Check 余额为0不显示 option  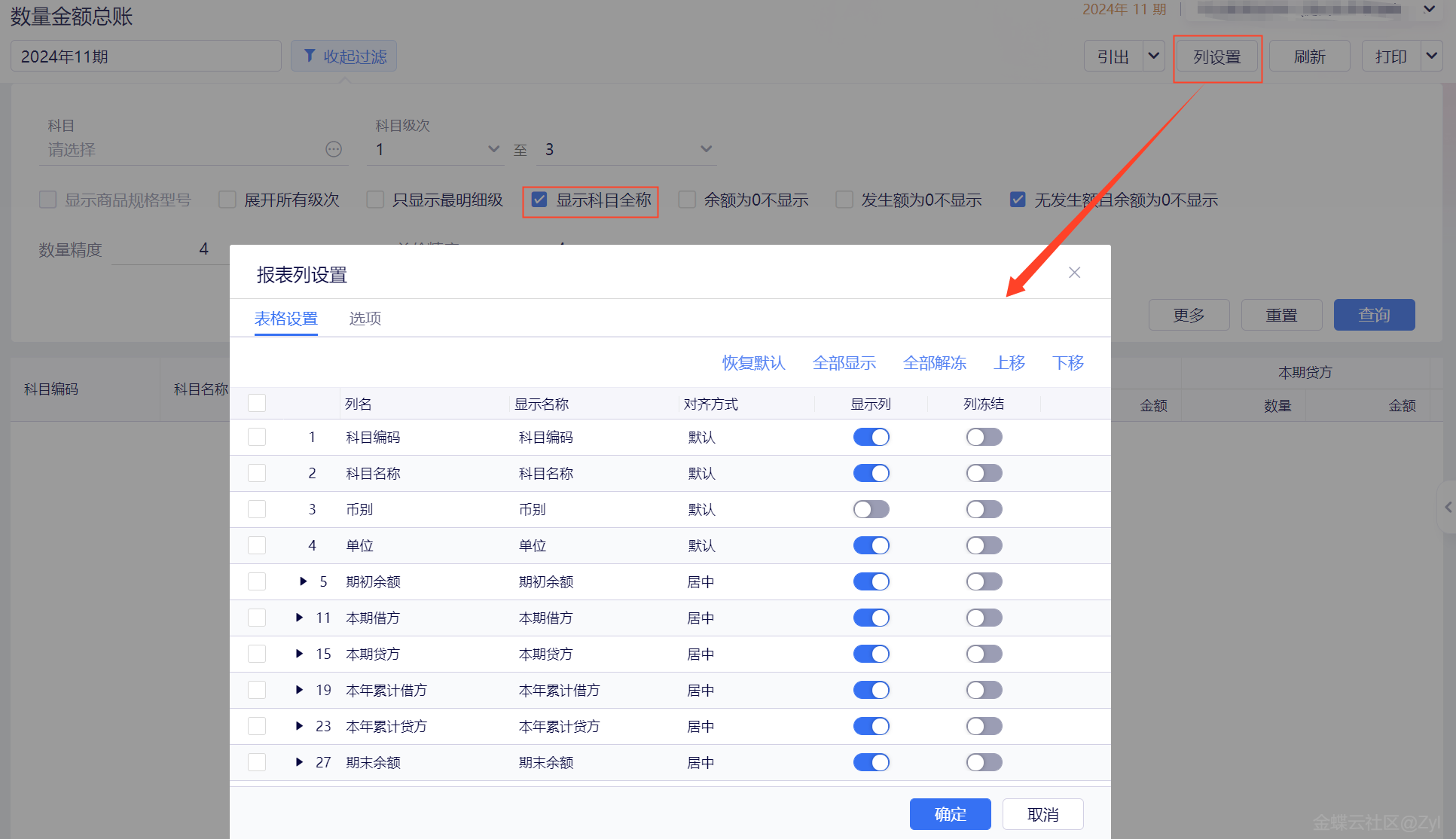(x=687, y=200)
